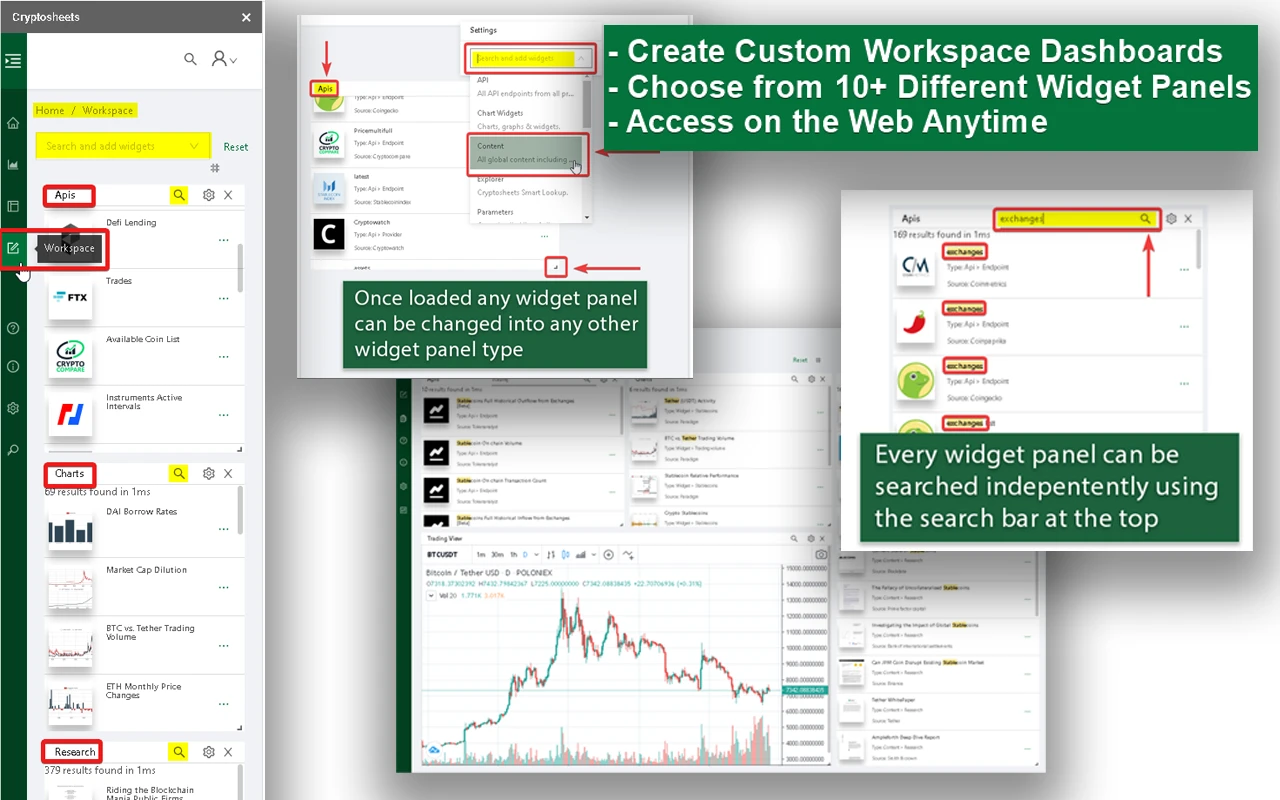Click the Apis panel scrollbar
The image size is (1280, 800).
coord(240,268)
